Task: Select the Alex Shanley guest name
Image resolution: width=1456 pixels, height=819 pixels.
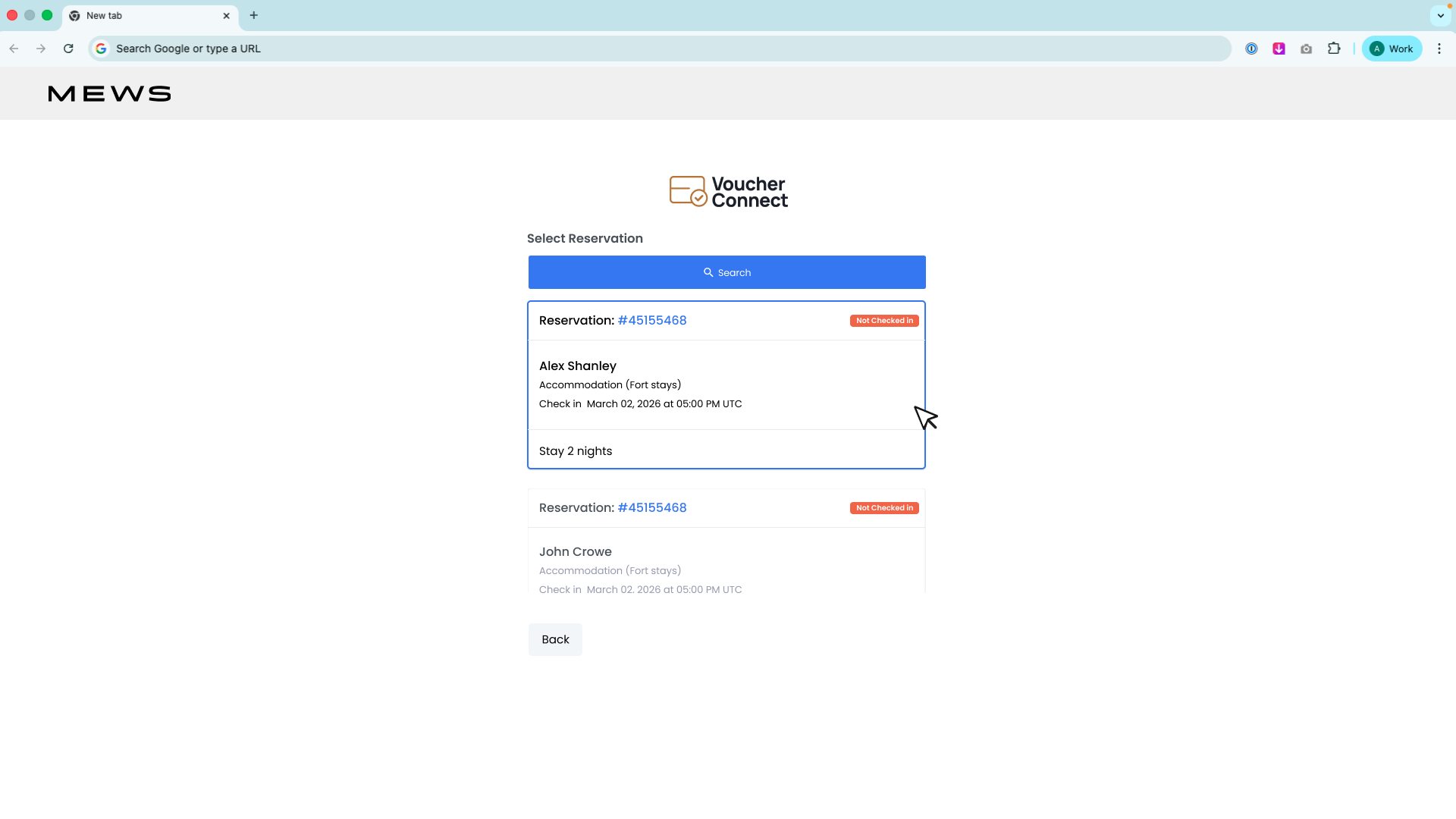Action: click(578, 366)
